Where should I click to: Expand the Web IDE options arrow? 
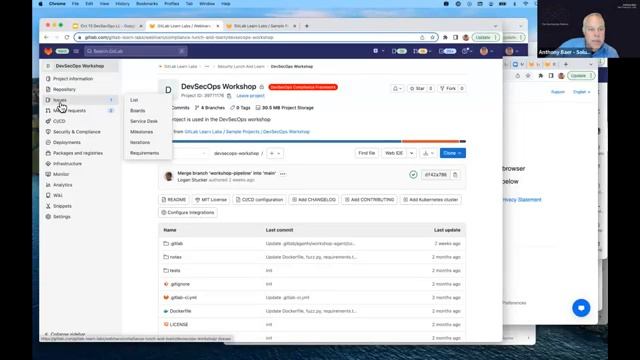(x=411, y=153)
